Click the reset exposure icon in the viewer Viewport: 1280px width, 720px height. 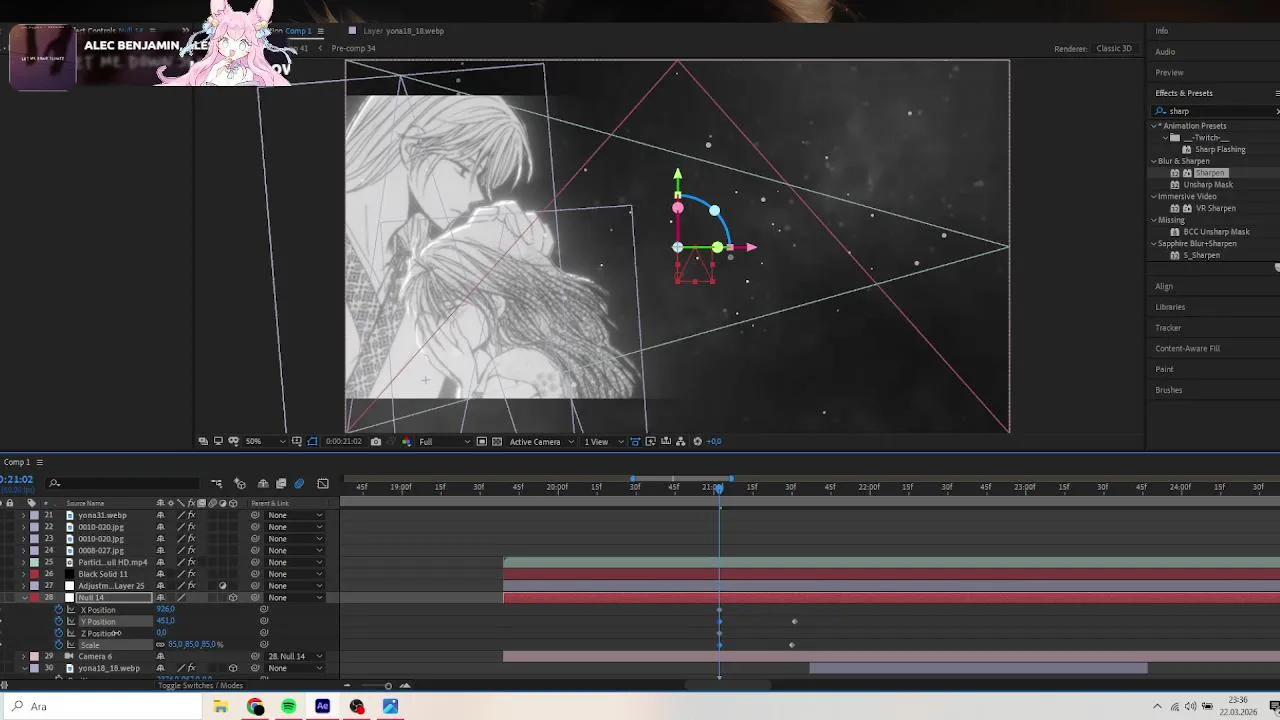click(698, 441)
